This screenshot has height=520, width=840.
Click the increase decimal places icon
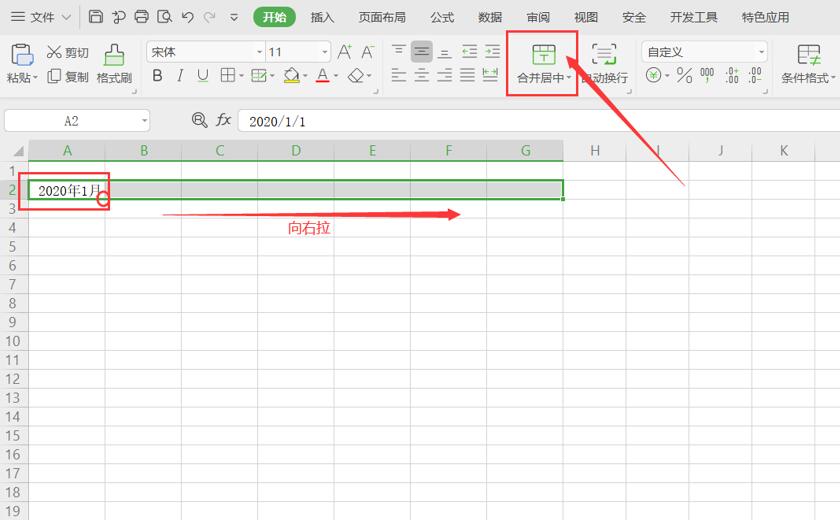point(732,75)
